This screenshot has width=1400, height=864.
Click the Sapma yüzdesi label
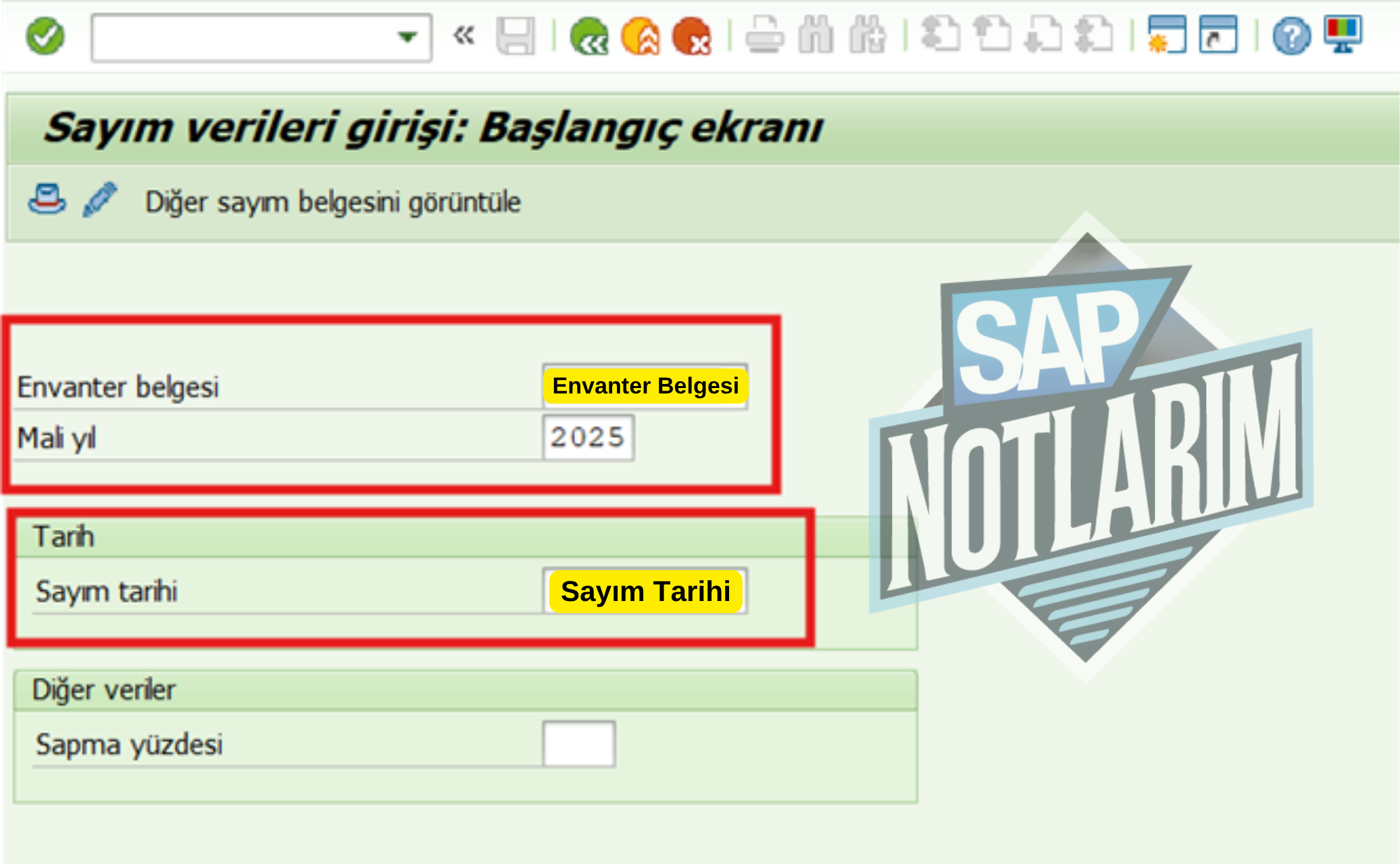pos(129,744)
